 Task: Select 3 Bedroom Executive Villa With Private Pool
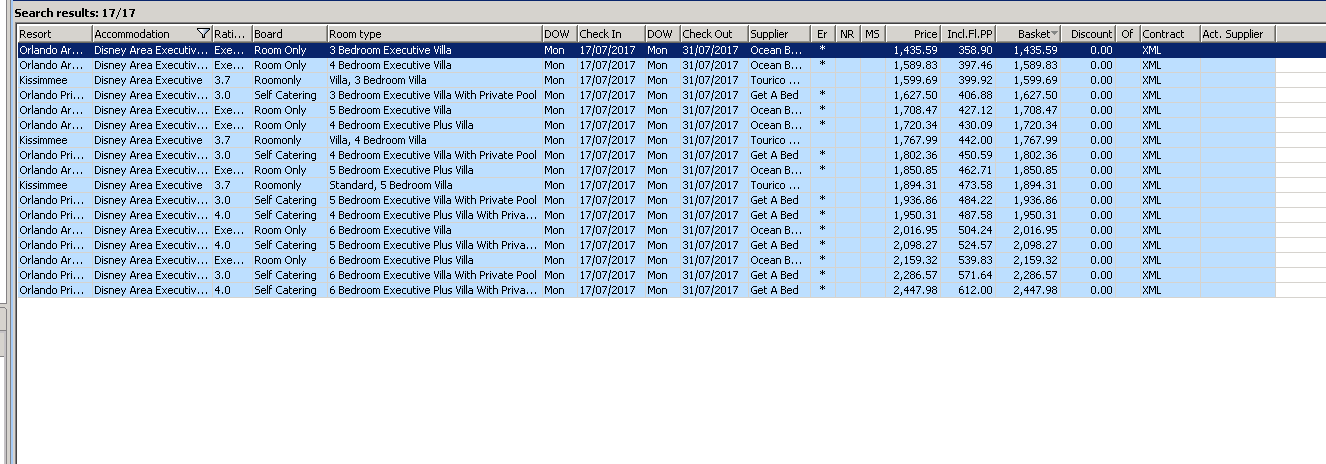coord(646,95)
